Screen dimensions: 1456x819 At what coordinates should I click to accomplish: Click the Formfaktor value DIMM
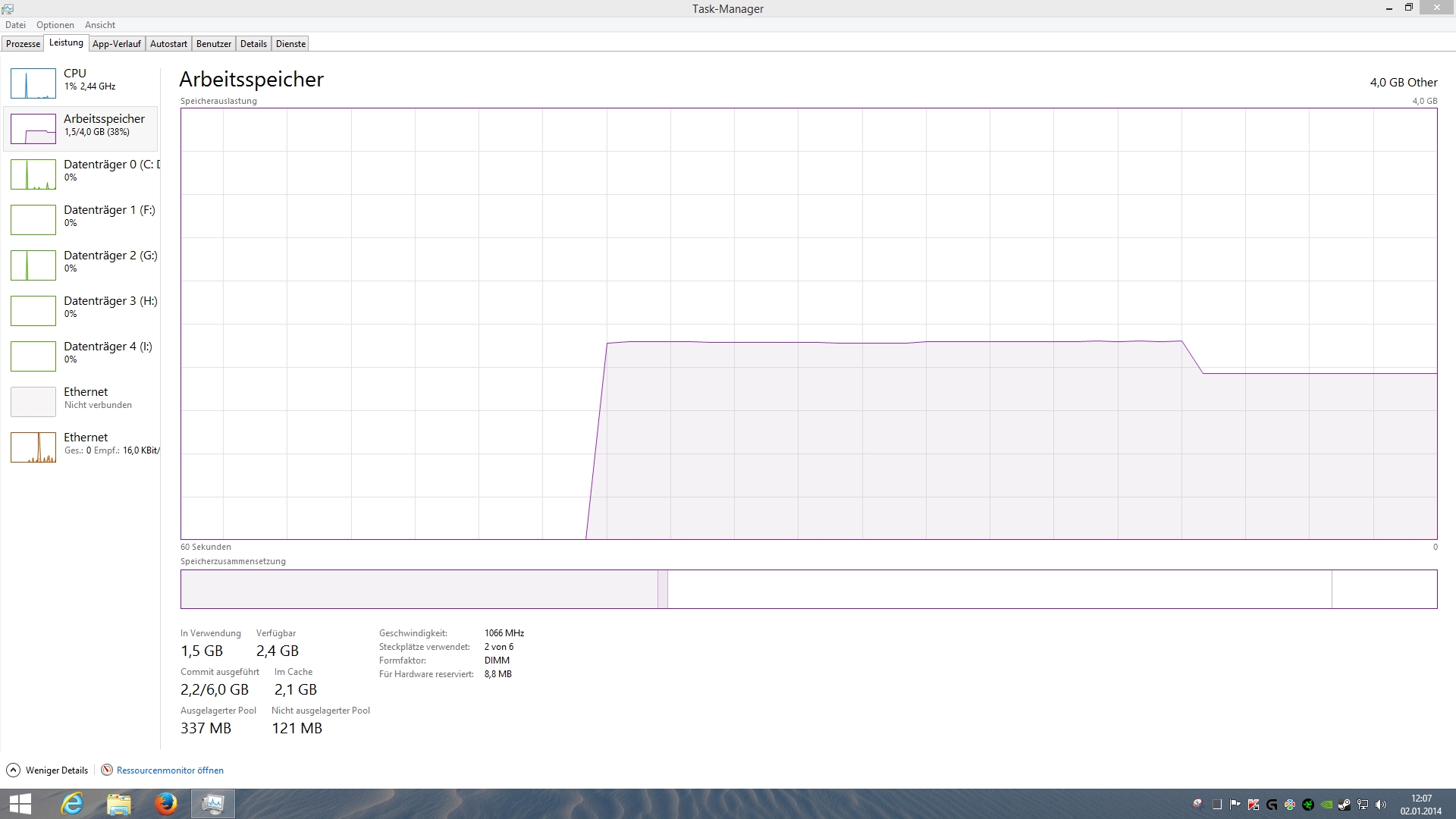tap(497, 661)
